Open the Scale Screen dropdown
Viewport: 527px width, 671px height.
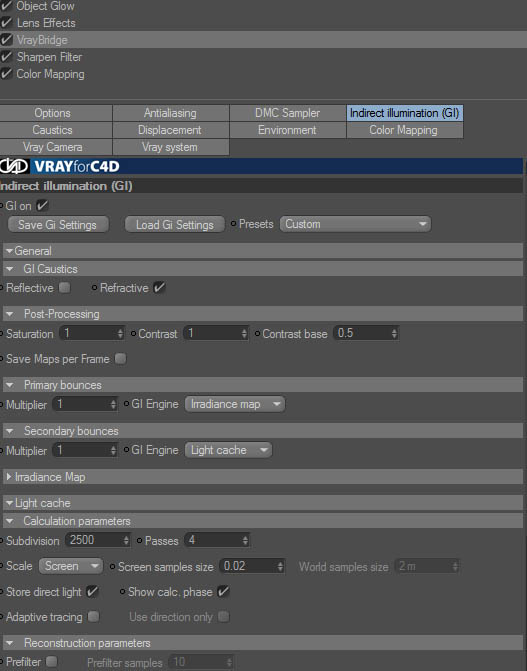point(71,566)
